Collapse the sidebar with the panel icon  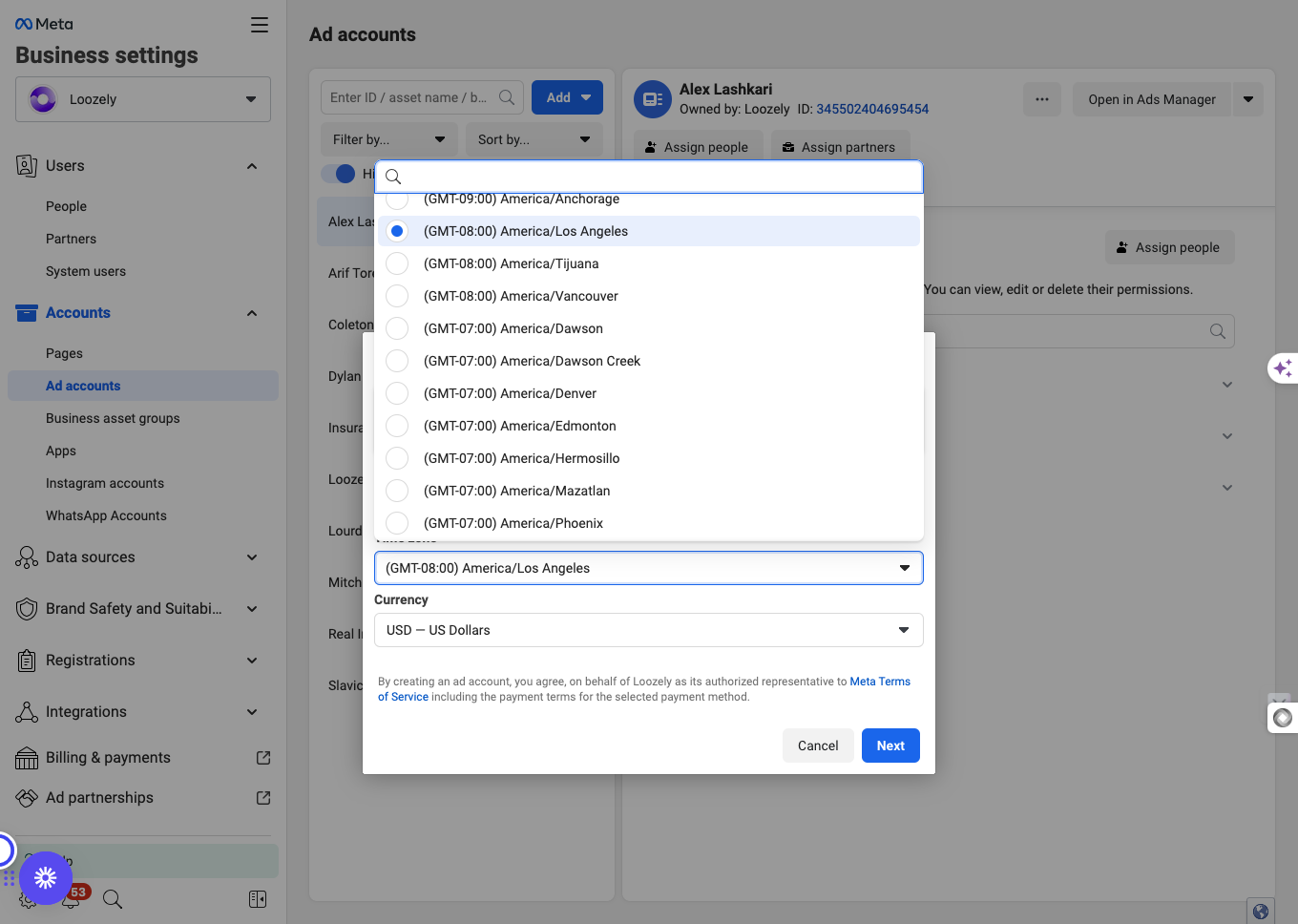coord(258,899)
